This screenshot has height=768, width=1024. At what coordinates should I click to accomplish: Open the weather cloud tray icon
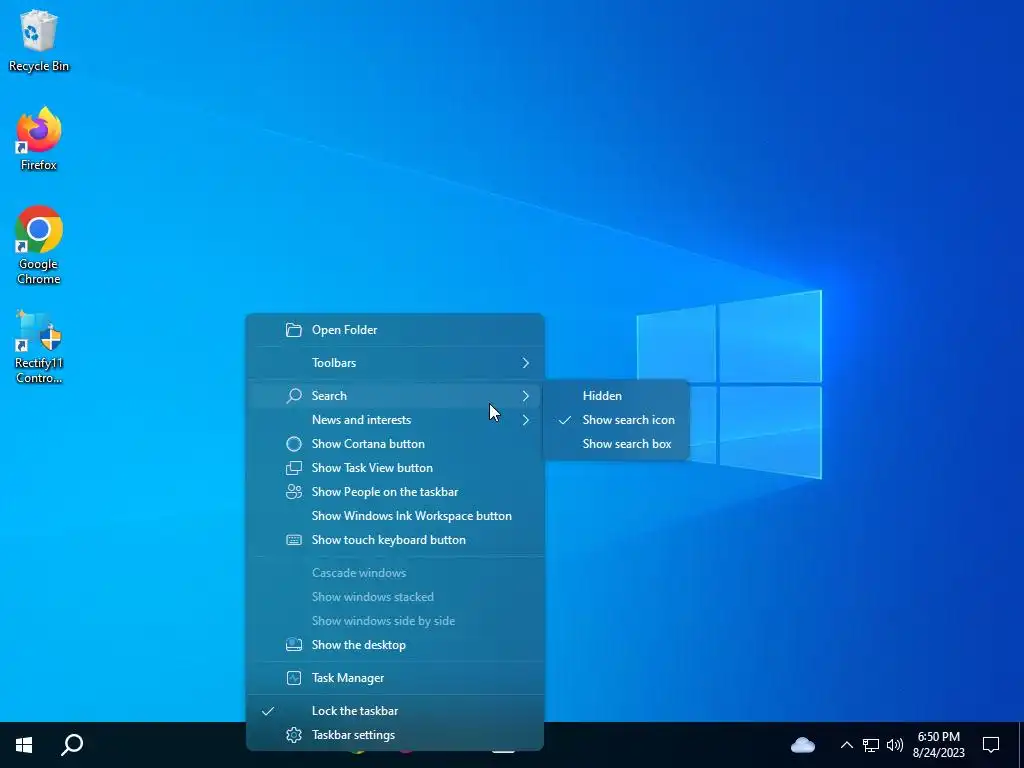click(803, 744)
